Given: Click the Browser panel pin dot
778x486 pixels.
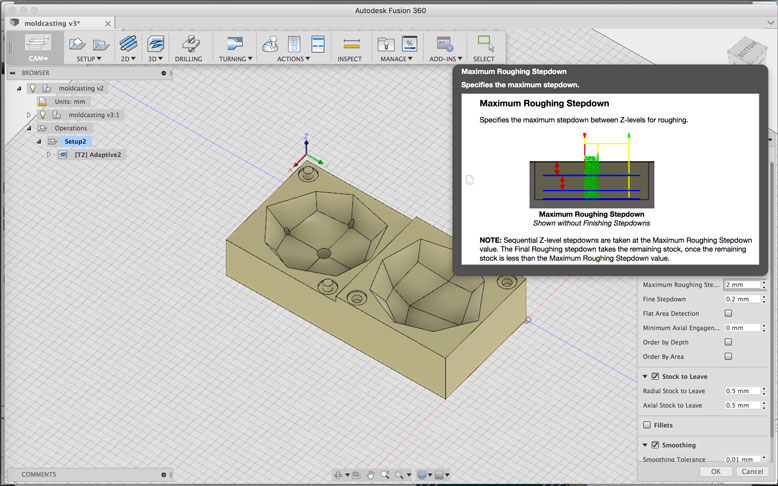Looking at the screenshot, I should (x=164, y=73).
